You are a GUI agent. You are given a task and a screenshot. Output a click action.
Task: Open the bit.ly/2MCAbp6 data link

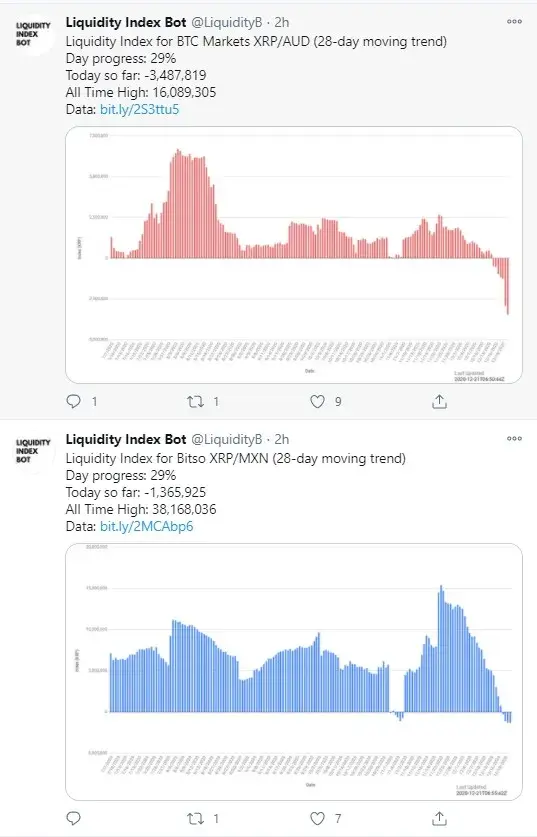pos(146,526)
